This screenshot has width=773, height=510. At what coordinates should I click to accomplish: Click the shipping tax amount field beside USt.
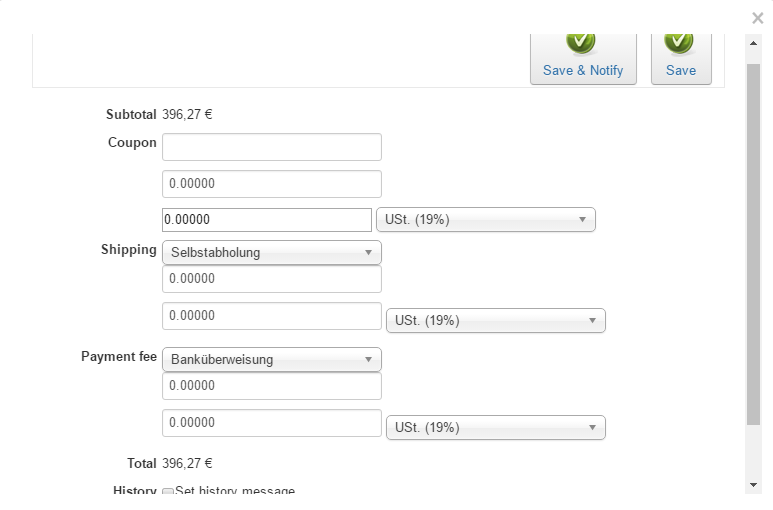pos(271,316)
